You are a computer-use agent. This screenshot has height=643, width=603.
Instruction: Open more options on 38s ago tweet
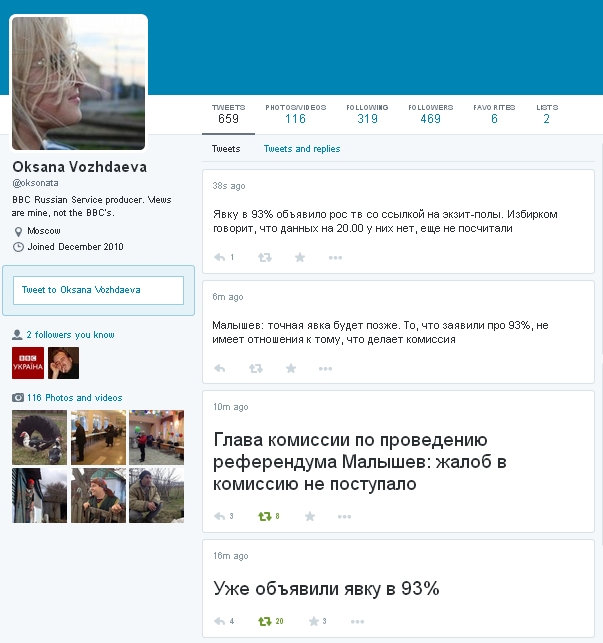[336, 257]
